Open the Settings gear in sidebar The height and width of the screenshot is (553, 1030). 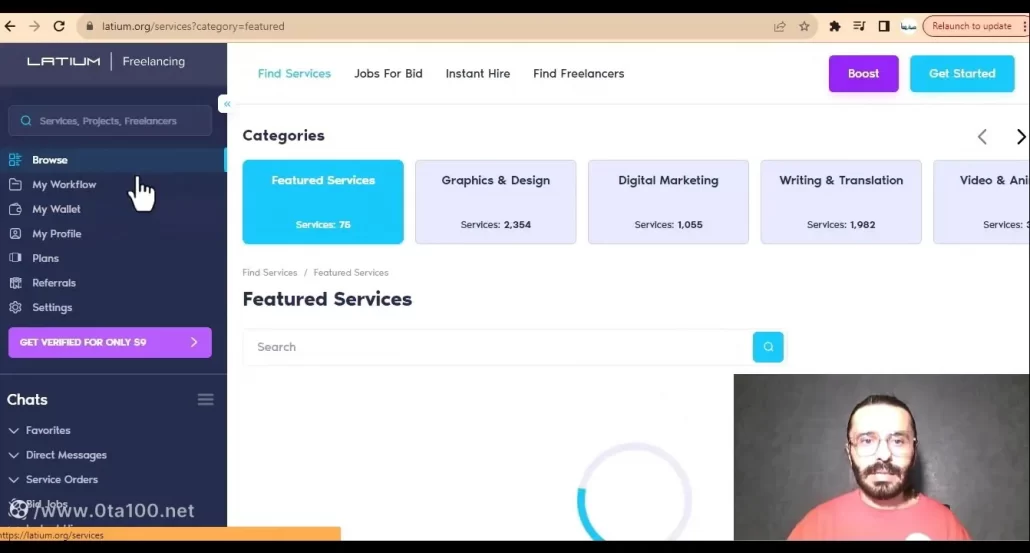15,308
